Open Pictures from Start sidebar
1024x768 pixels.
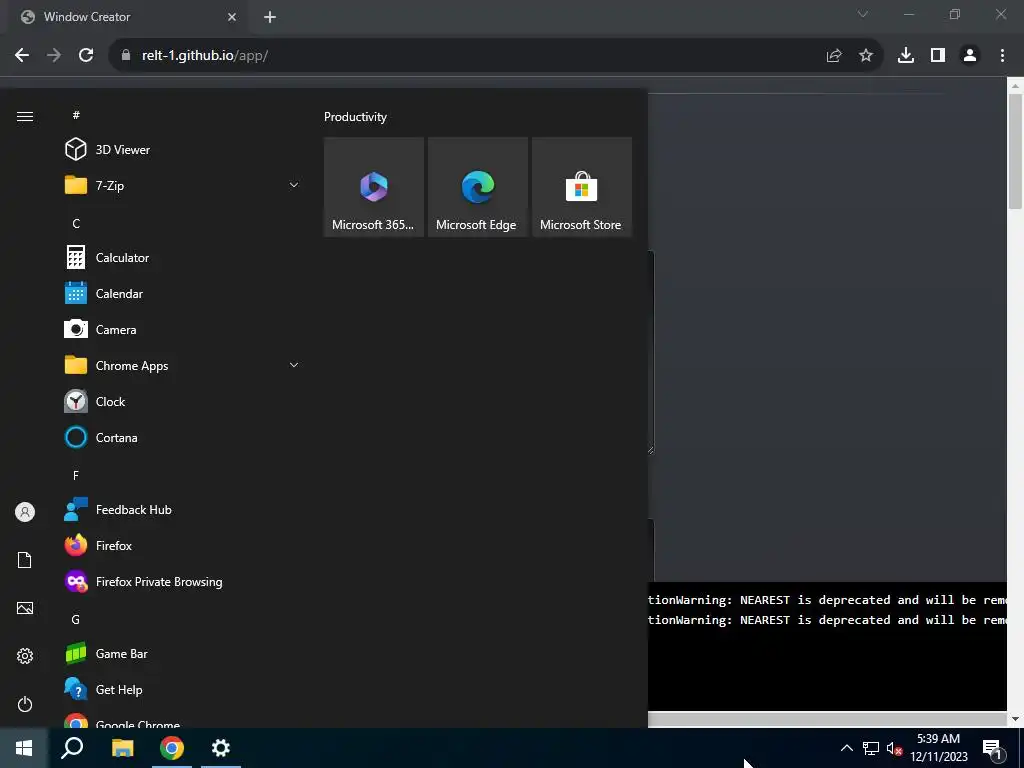pyautogui.click(x=25, y=608)
